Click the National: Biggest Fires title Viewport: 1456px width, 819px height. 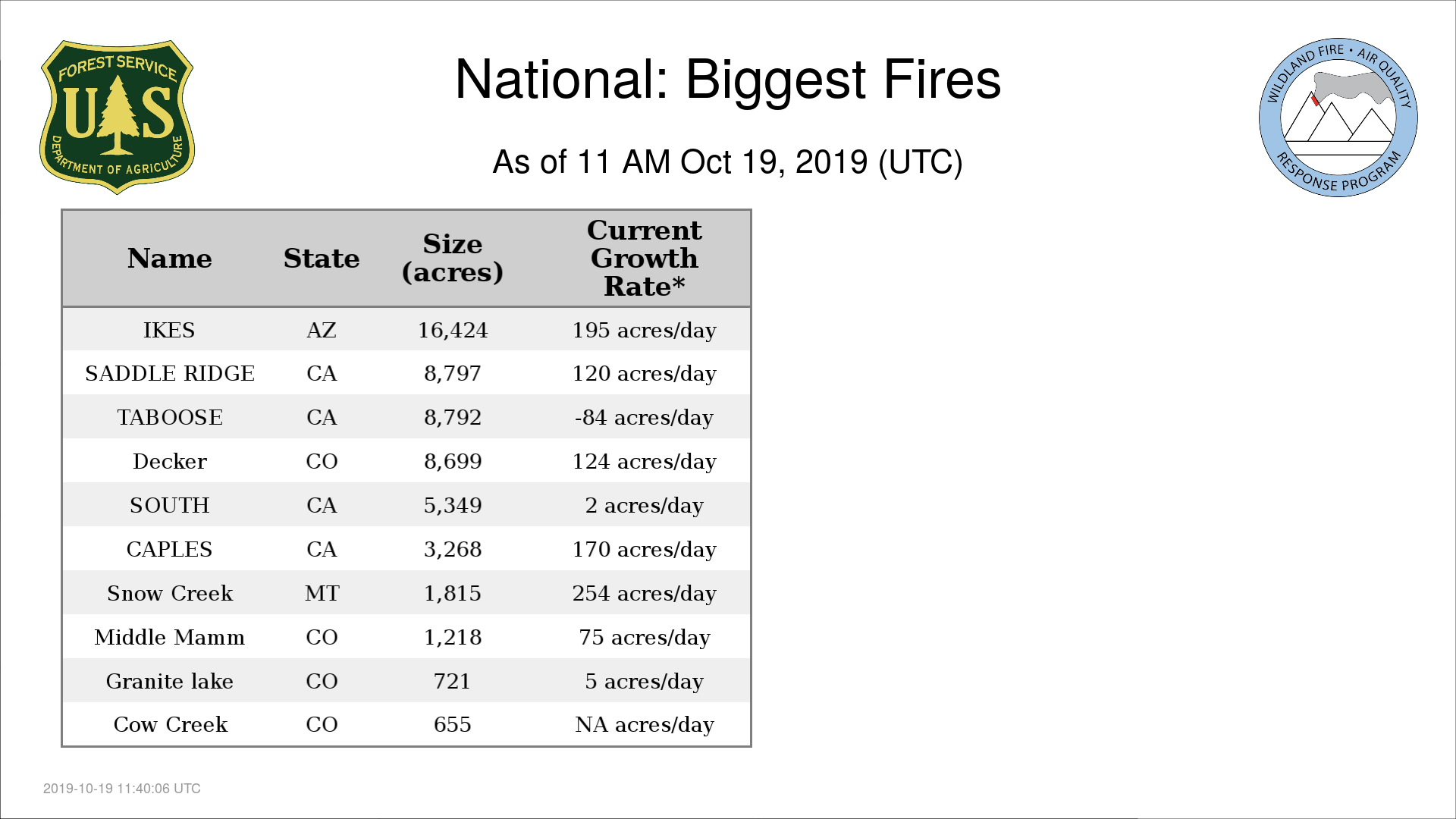728,79
